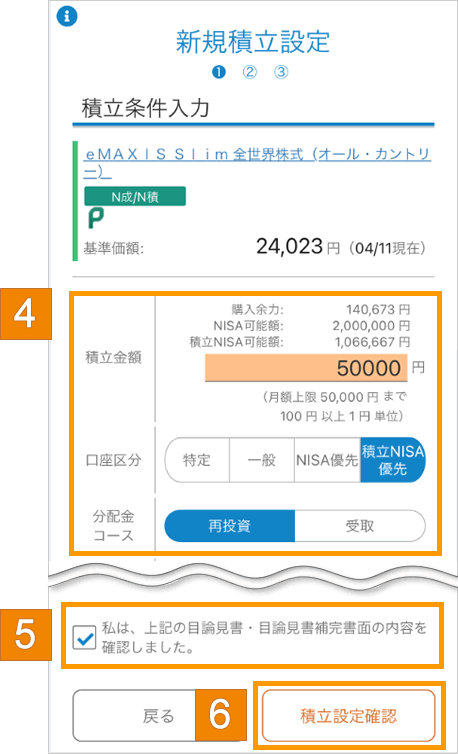Click the blue info icon at top
The width and height of the screenshot is (458, 754).
point(67,16)
